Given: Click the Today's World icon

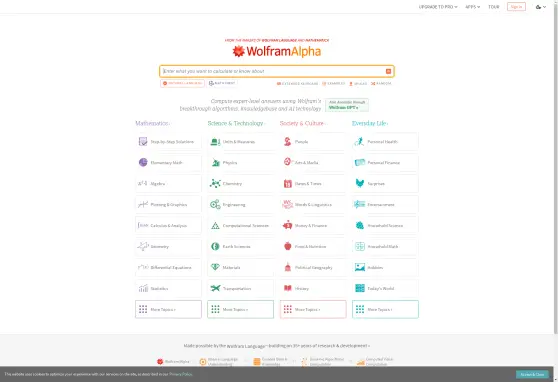Looking at the screenshot, I should point(360,288).
